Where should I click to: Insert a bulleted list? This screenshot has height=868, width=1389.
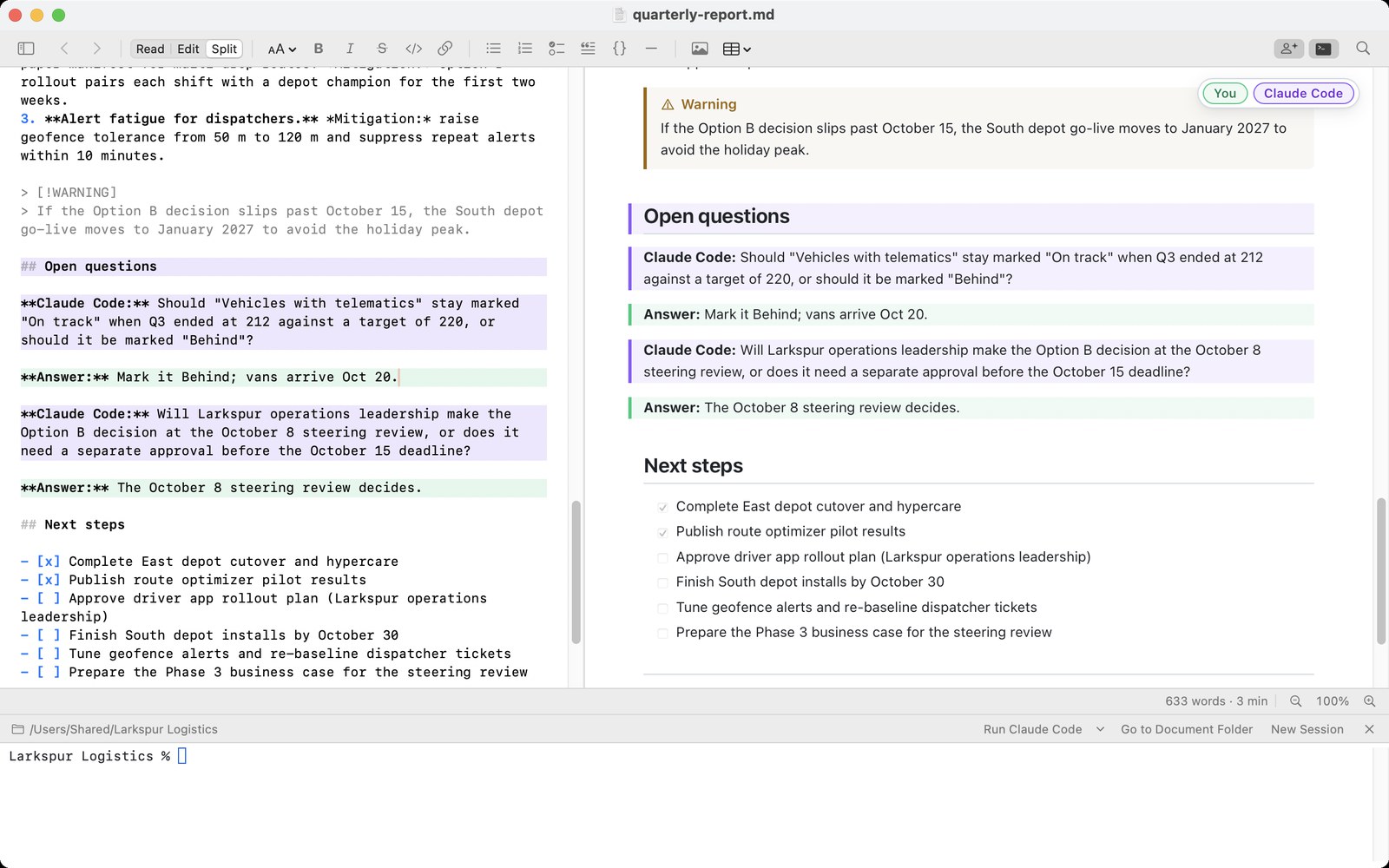[x=493, y=49]
